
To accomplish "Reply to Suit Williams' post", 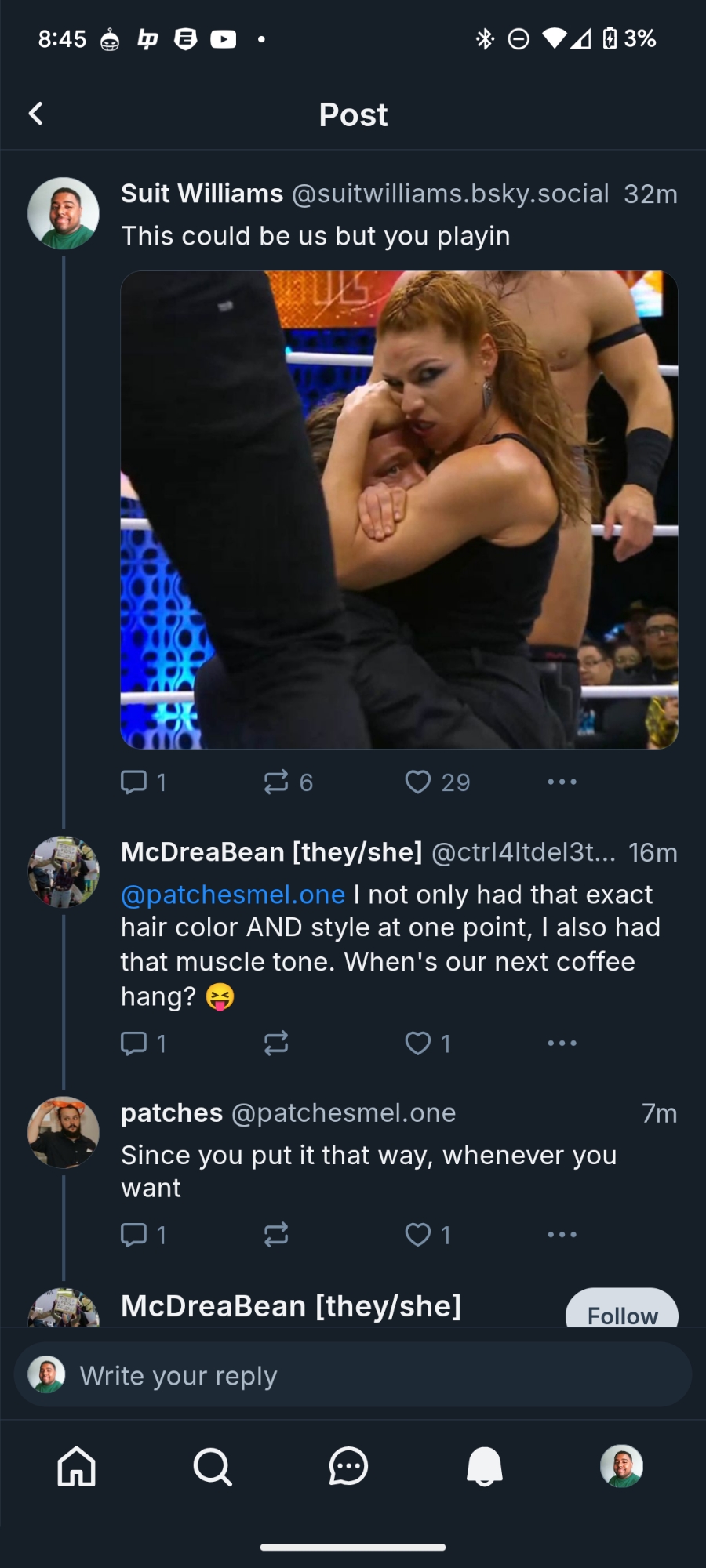I will pos(134,782).
